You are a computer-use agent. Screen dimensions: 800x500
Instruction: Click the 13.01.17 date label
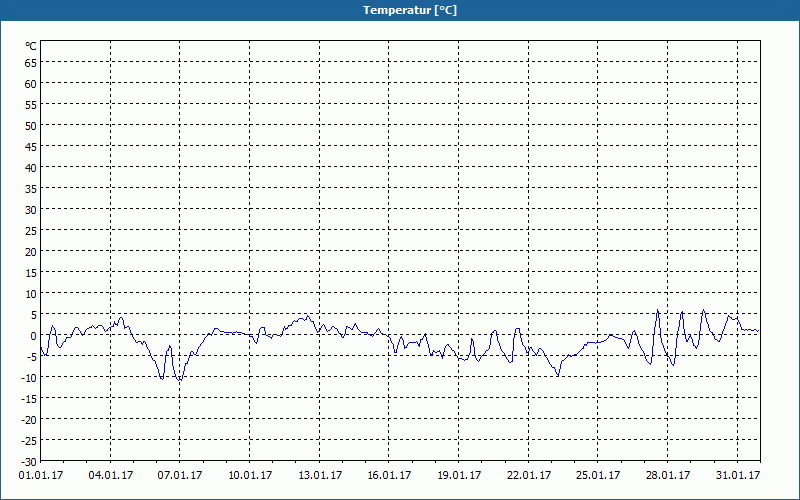tap(320, 476)
